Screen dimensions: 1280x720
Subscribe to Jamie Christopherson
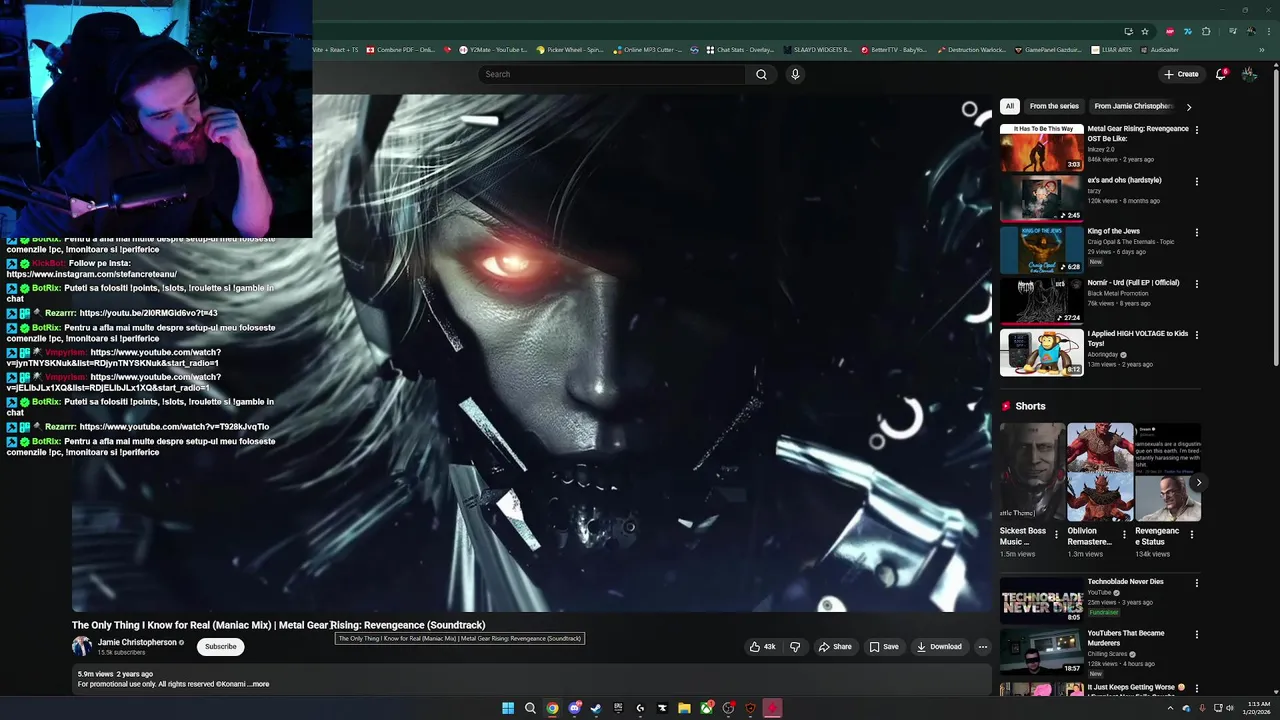pyautogui.click(x=221, y=647)
